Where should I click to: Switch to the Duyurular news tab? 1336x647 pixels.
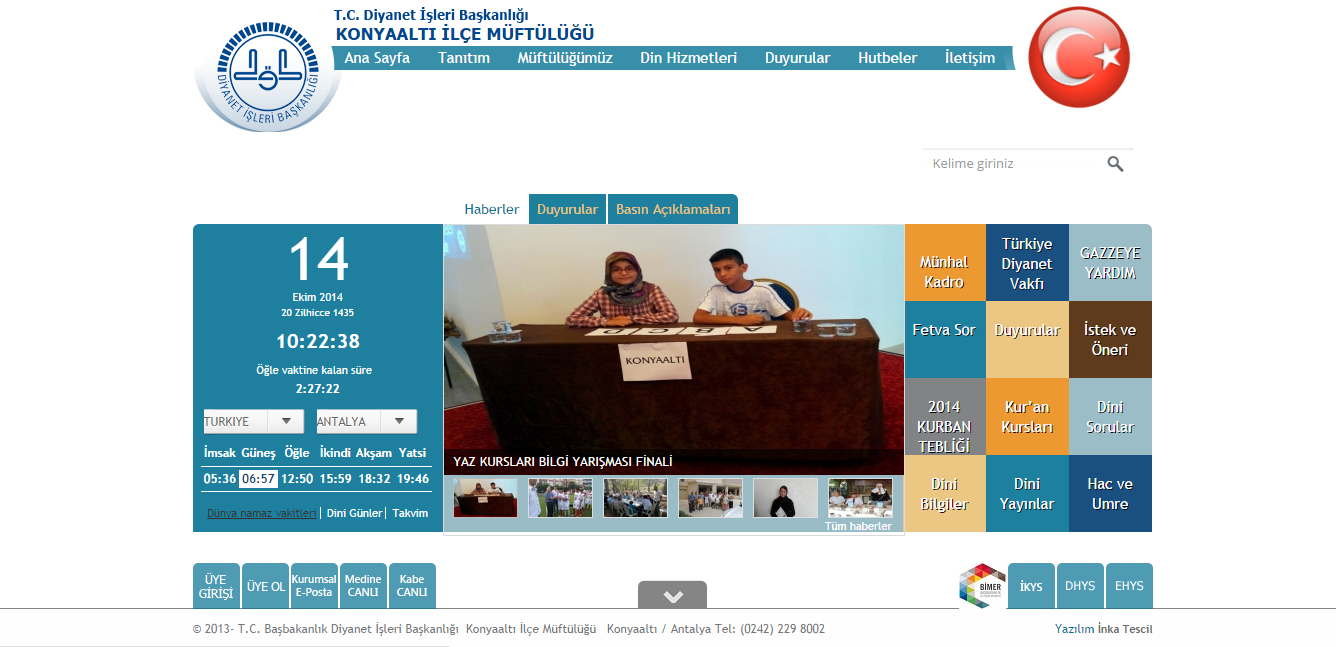point(567,210)
